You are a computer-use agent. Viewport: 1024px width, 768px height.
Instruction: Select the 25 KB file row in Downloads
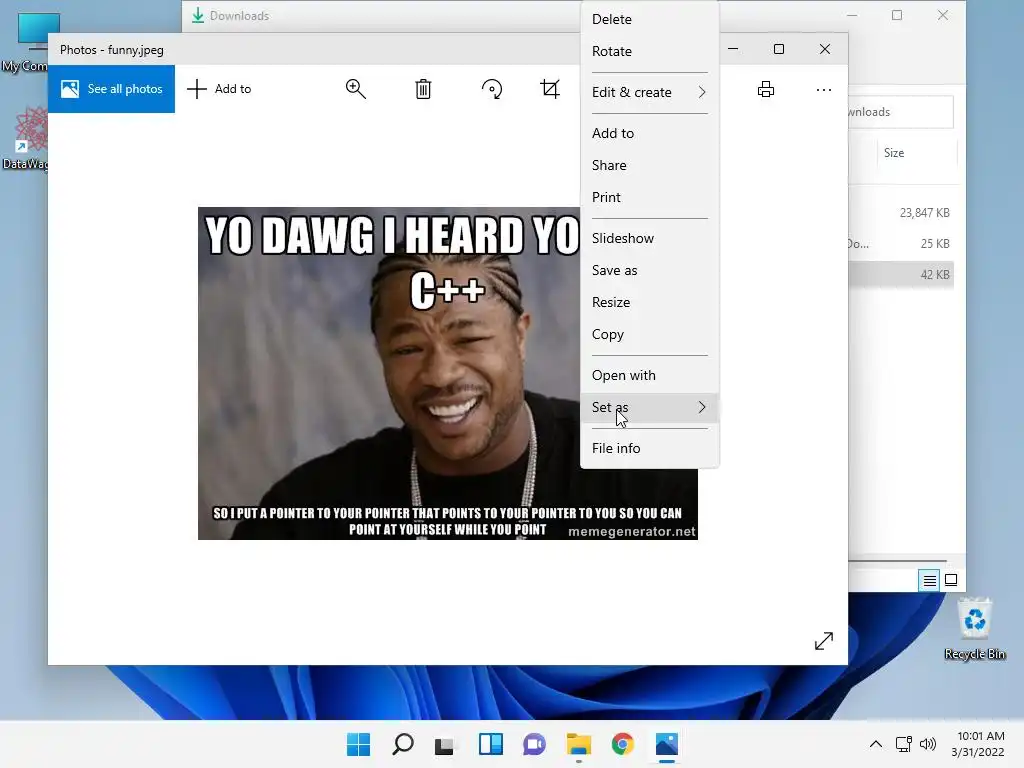point(901,244)
